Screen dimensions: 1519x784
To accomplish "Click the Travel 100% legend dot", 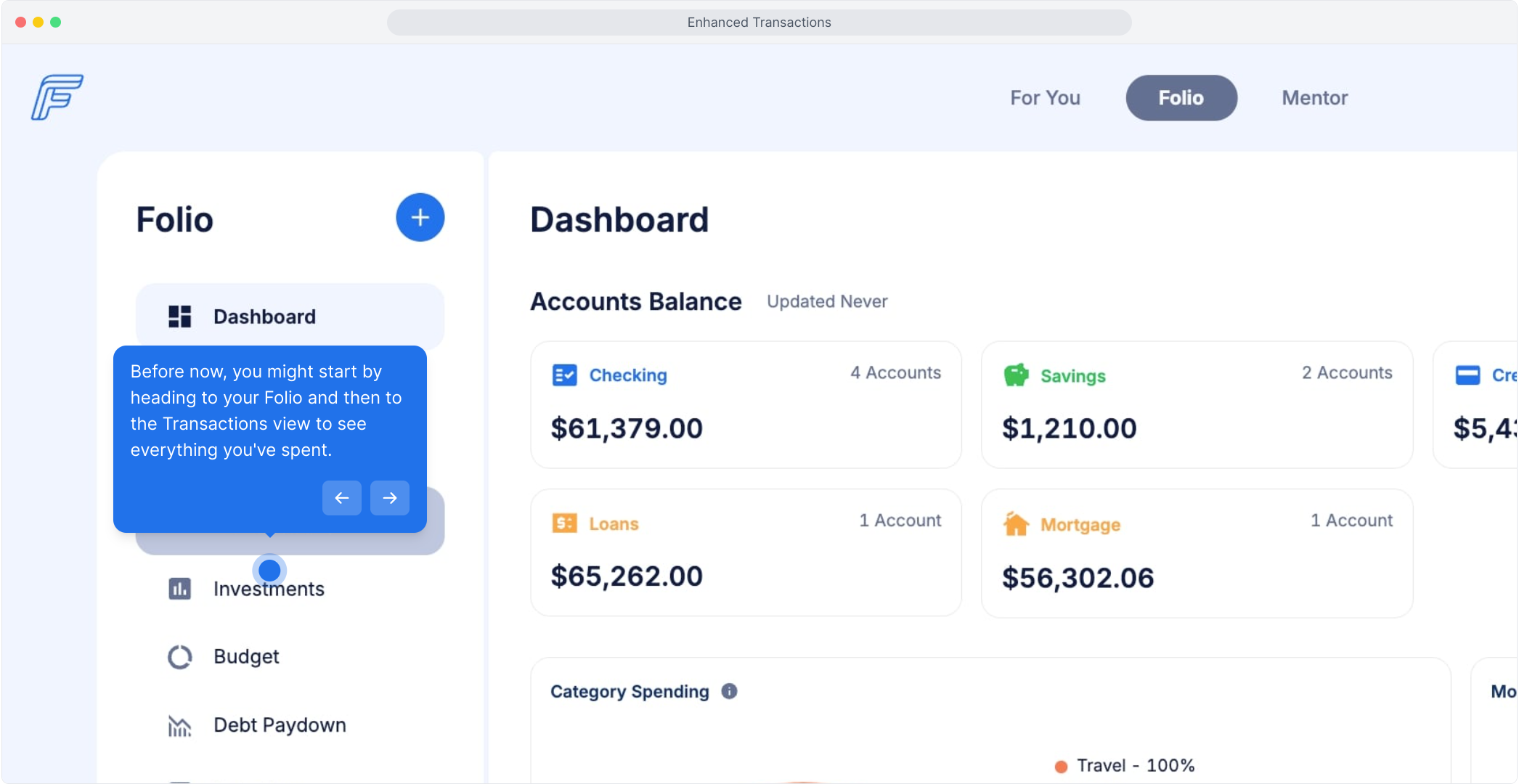I will [1061, 767].
